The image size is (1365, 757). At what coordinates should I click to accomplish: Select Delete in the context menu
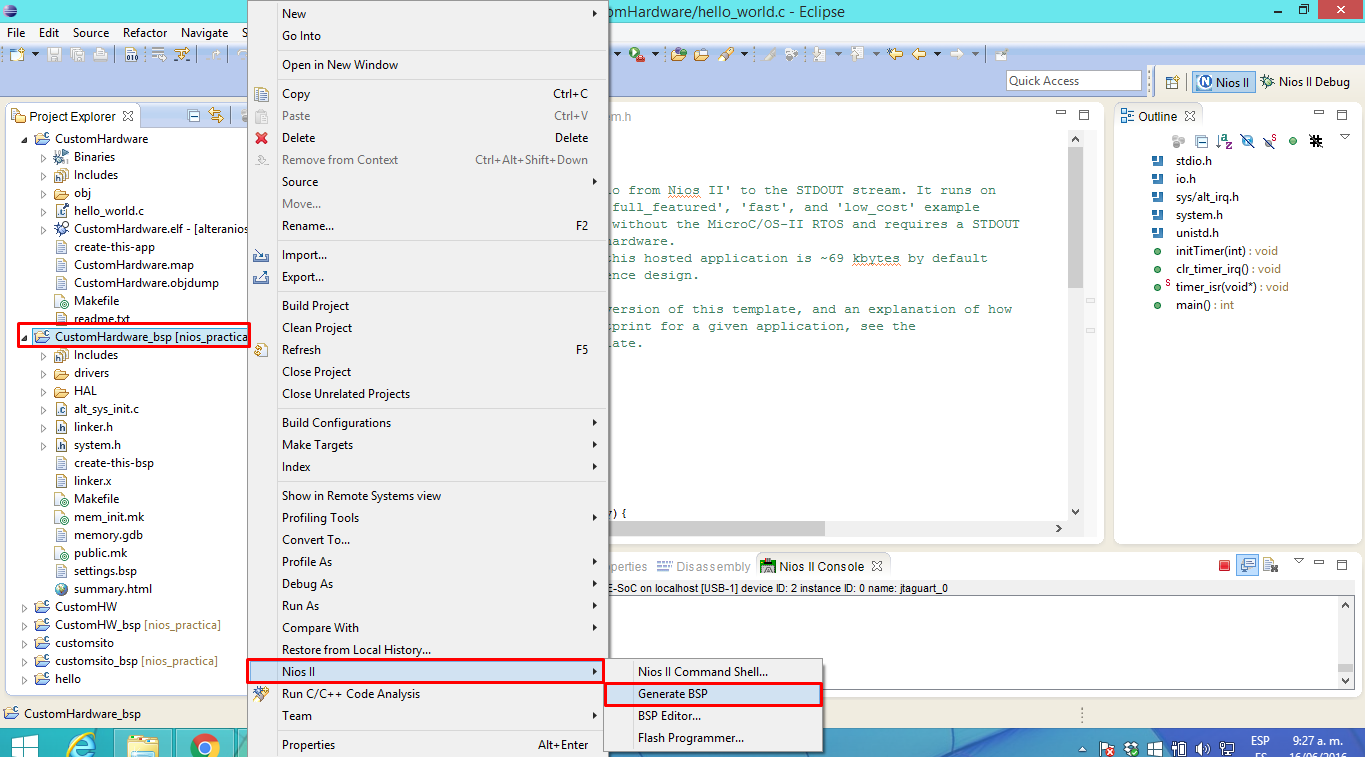point(427,138)
